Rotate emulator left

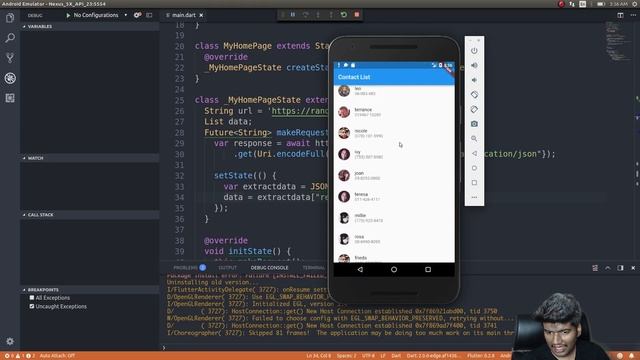(474, 95)
